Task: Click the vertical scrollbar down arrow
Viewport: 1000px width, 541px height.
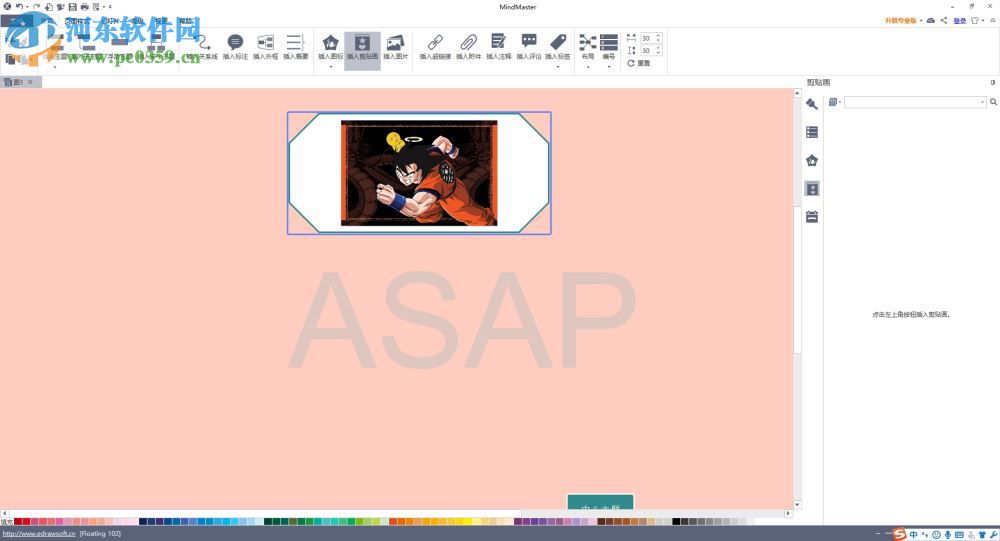Action: [x=797, y=505]
